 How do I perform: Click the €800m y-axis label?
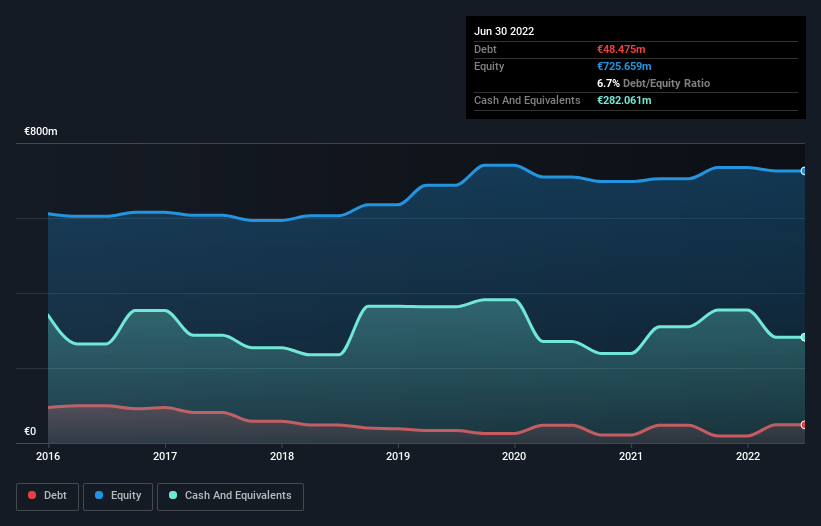(x=41, y=131)
